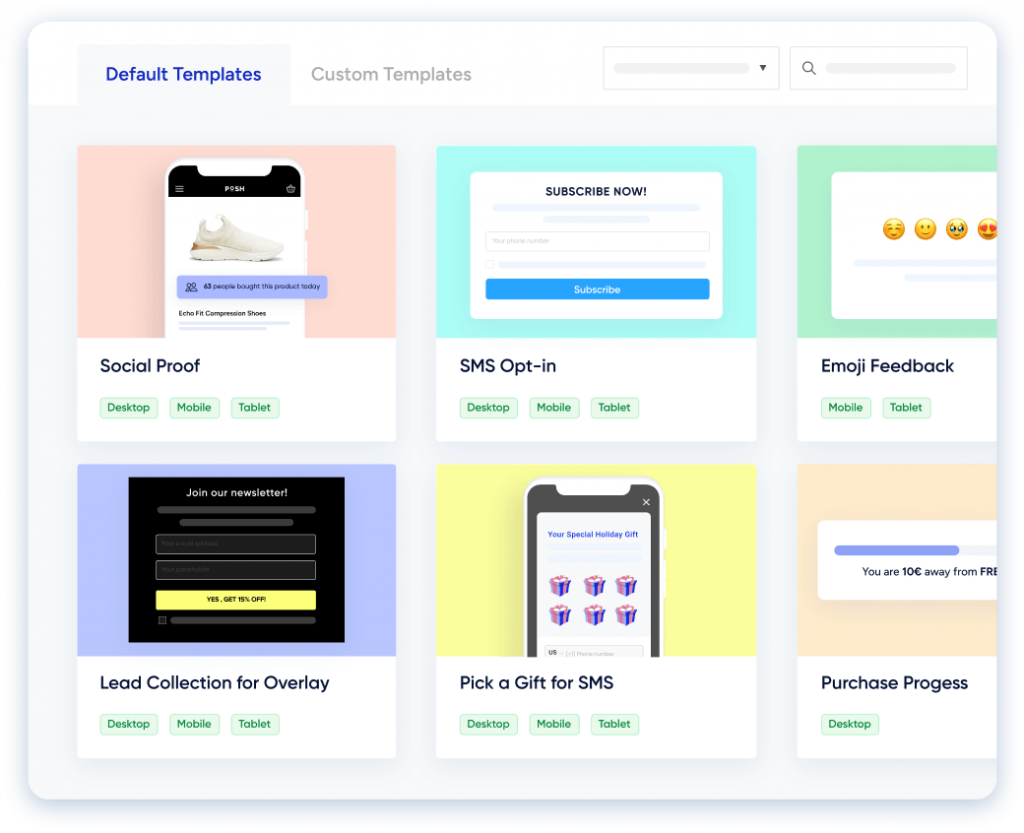Select the Default Templates tab
The image size is (1024, 833).
pos(183,74)
